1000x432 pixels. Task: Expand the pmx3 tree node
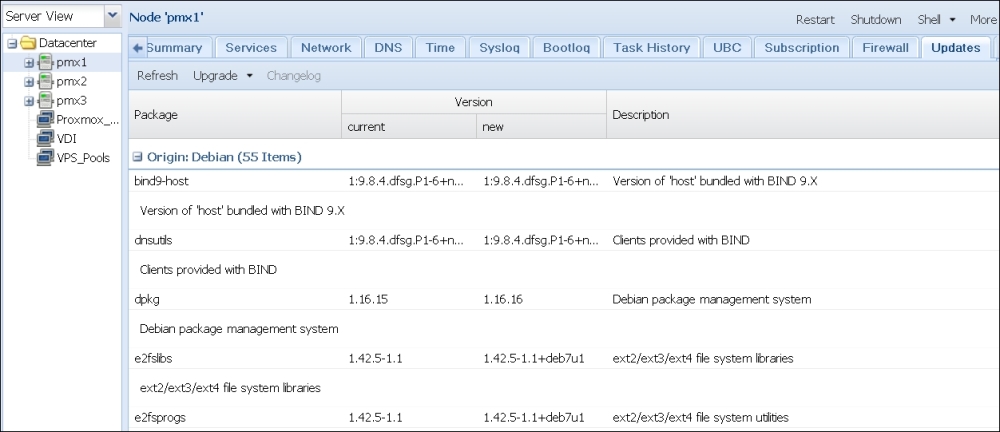pos(28,101)
